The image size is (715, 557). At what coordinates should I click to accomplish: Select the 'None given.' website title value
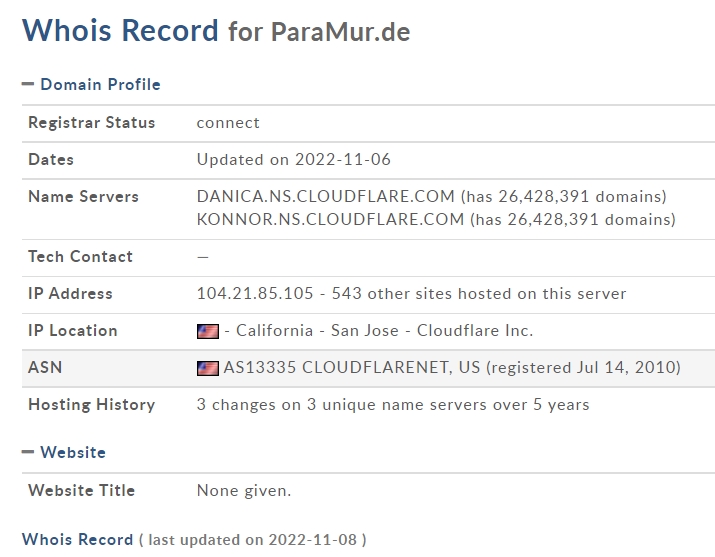click(x=244, y=491)
